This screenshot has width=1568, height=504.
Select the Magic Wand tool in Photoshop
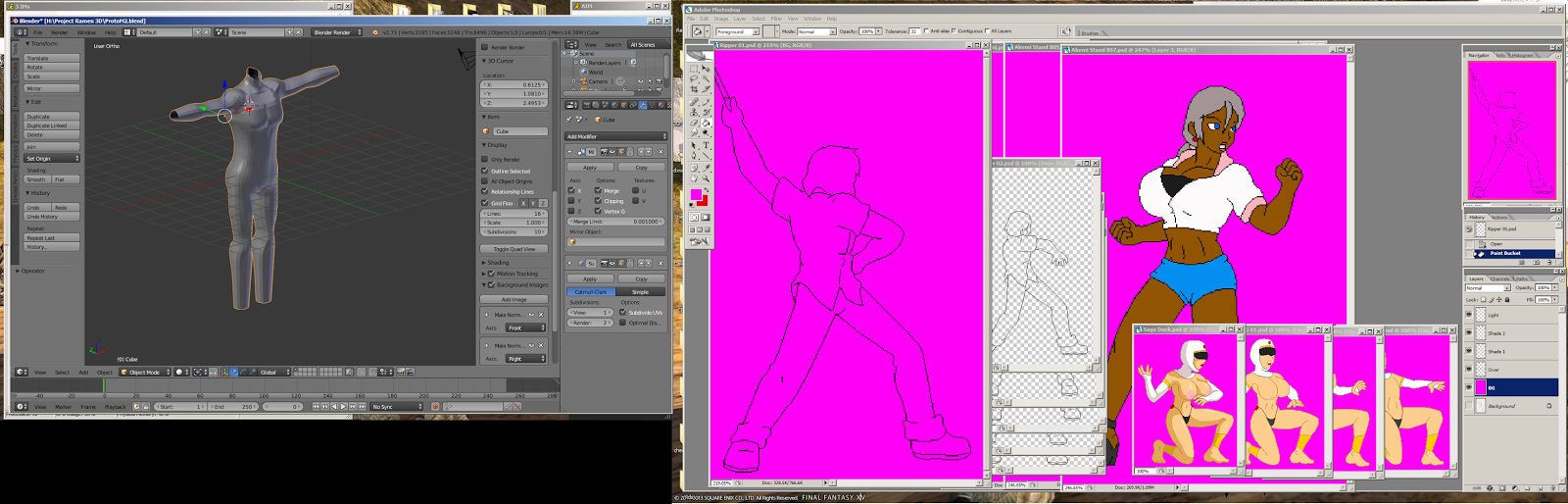pyautogui.click(x=706, y=78)
